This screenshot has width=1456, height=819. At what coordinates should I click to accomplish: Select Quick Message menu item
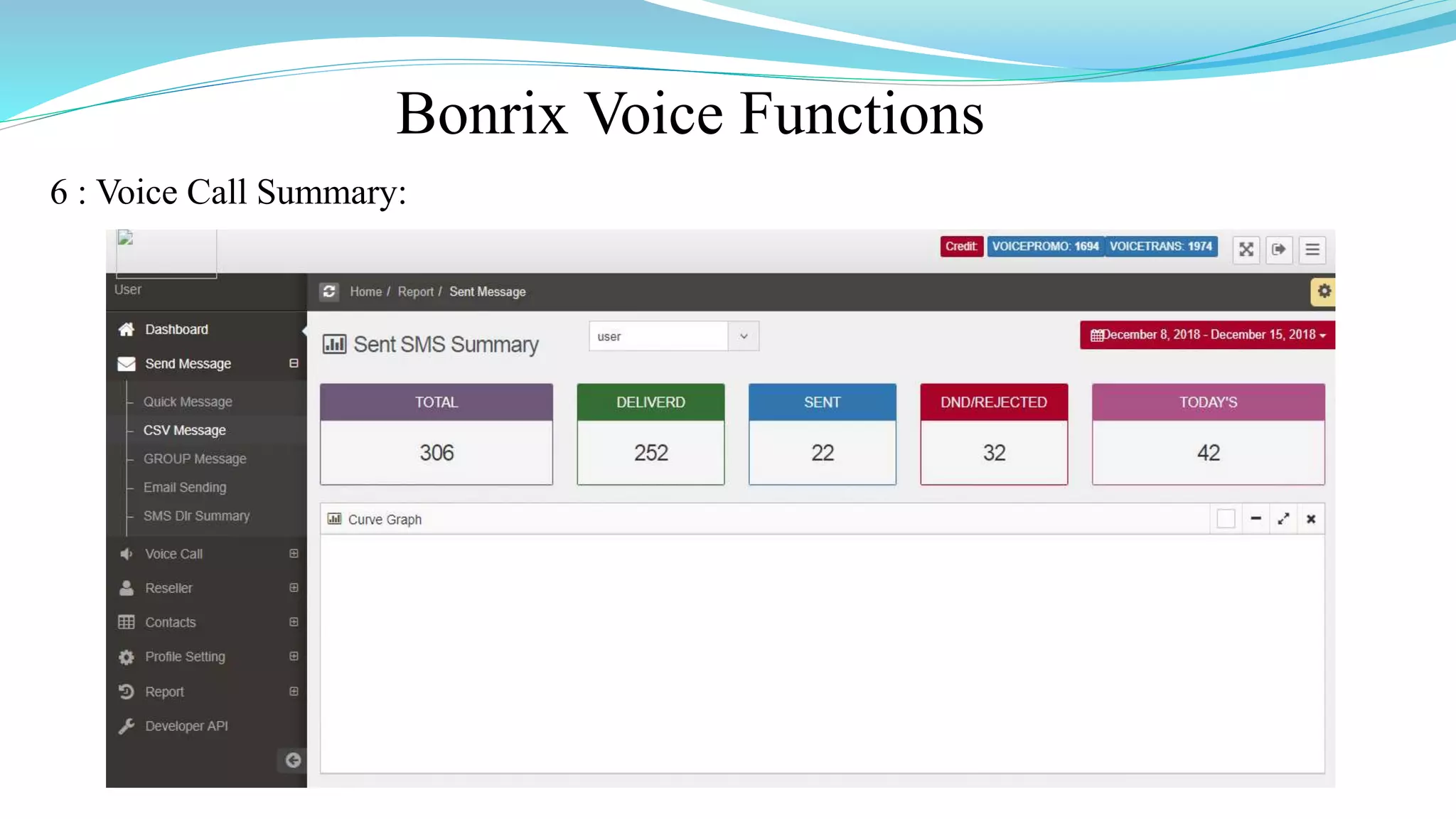188,402
